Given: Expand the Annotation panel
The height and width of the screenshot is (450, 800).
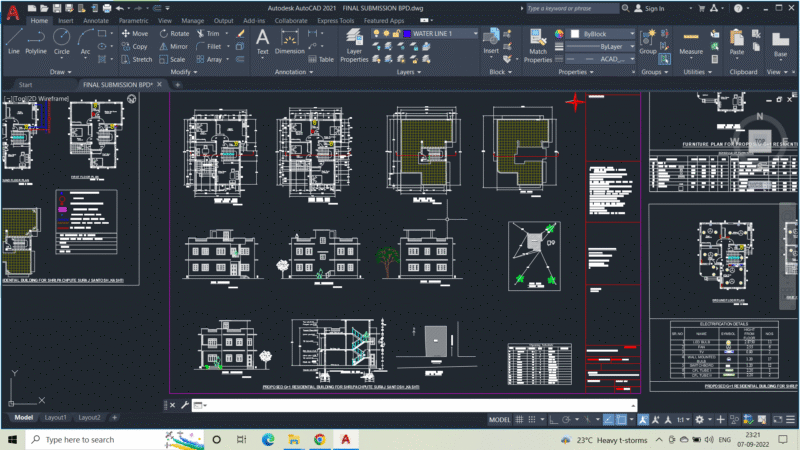Looking at the screenshot, I should 294,72.
